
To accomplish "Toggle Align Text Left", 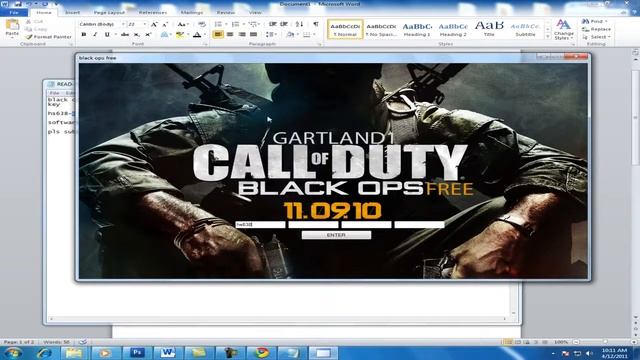I will coord(218,35).
